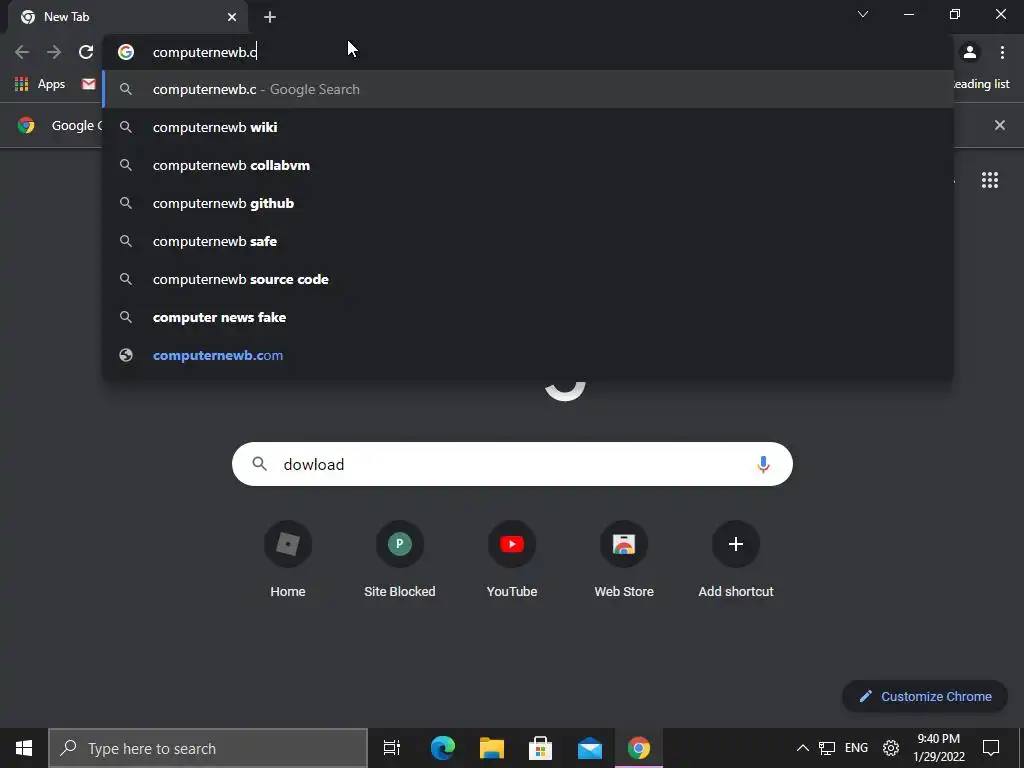The image size is (1024, 768).
Task: Open the Chrome profile avatar icon
Action: coord(970,52)
